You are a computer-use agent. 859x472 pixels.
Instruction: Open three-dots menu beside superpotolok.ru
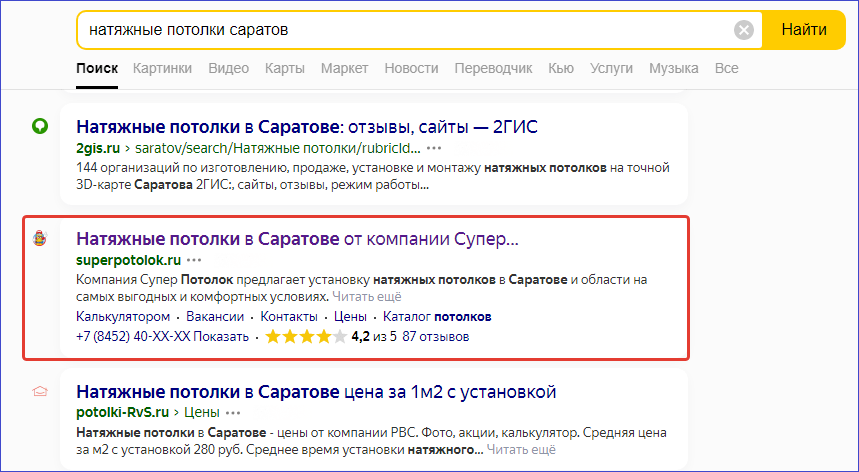tap(194, 260)
